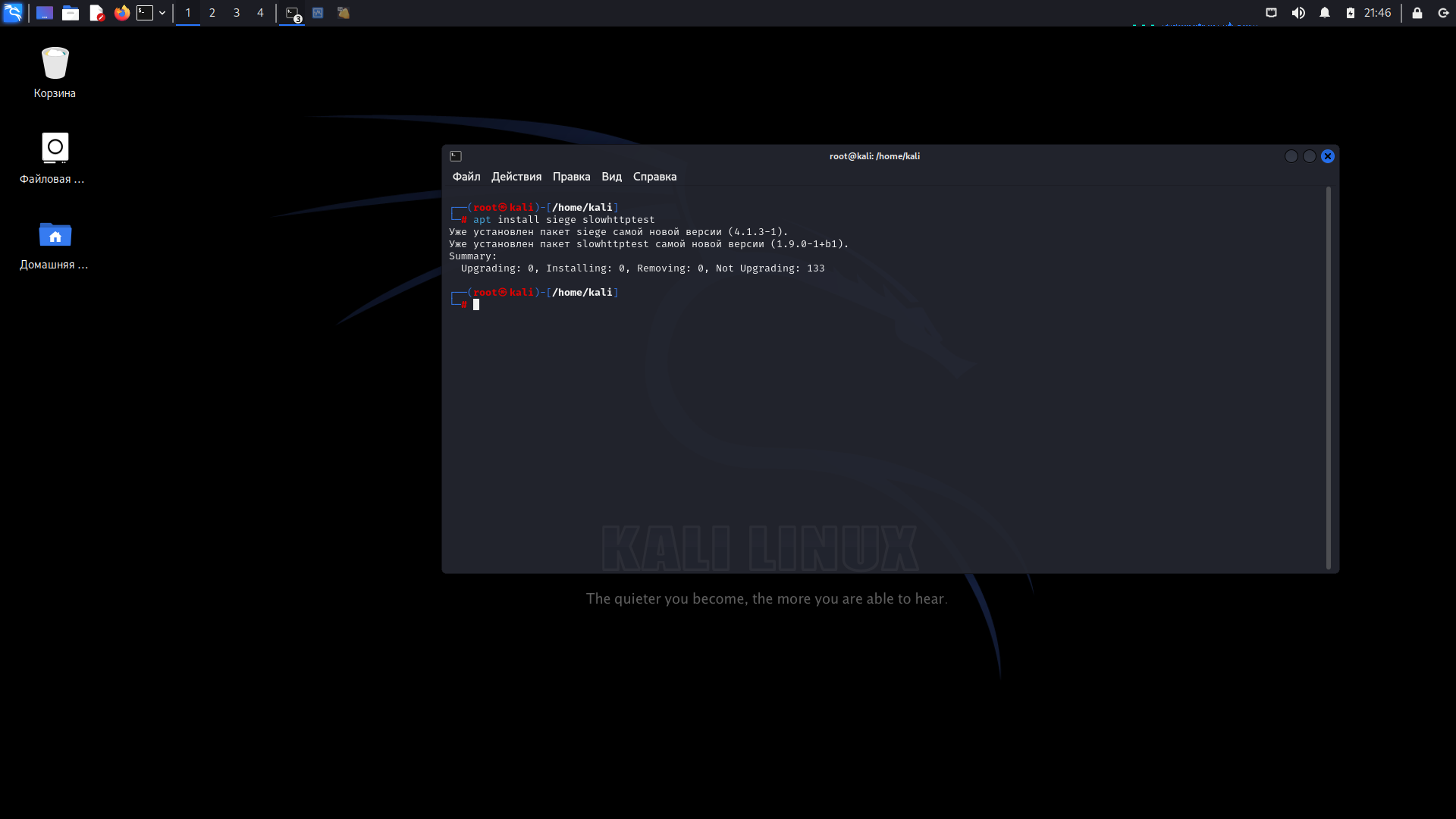Open the Справка menu in the terminal
Image resolution: width=1456 pixels, height=819 pixels.
pos(655,177)
